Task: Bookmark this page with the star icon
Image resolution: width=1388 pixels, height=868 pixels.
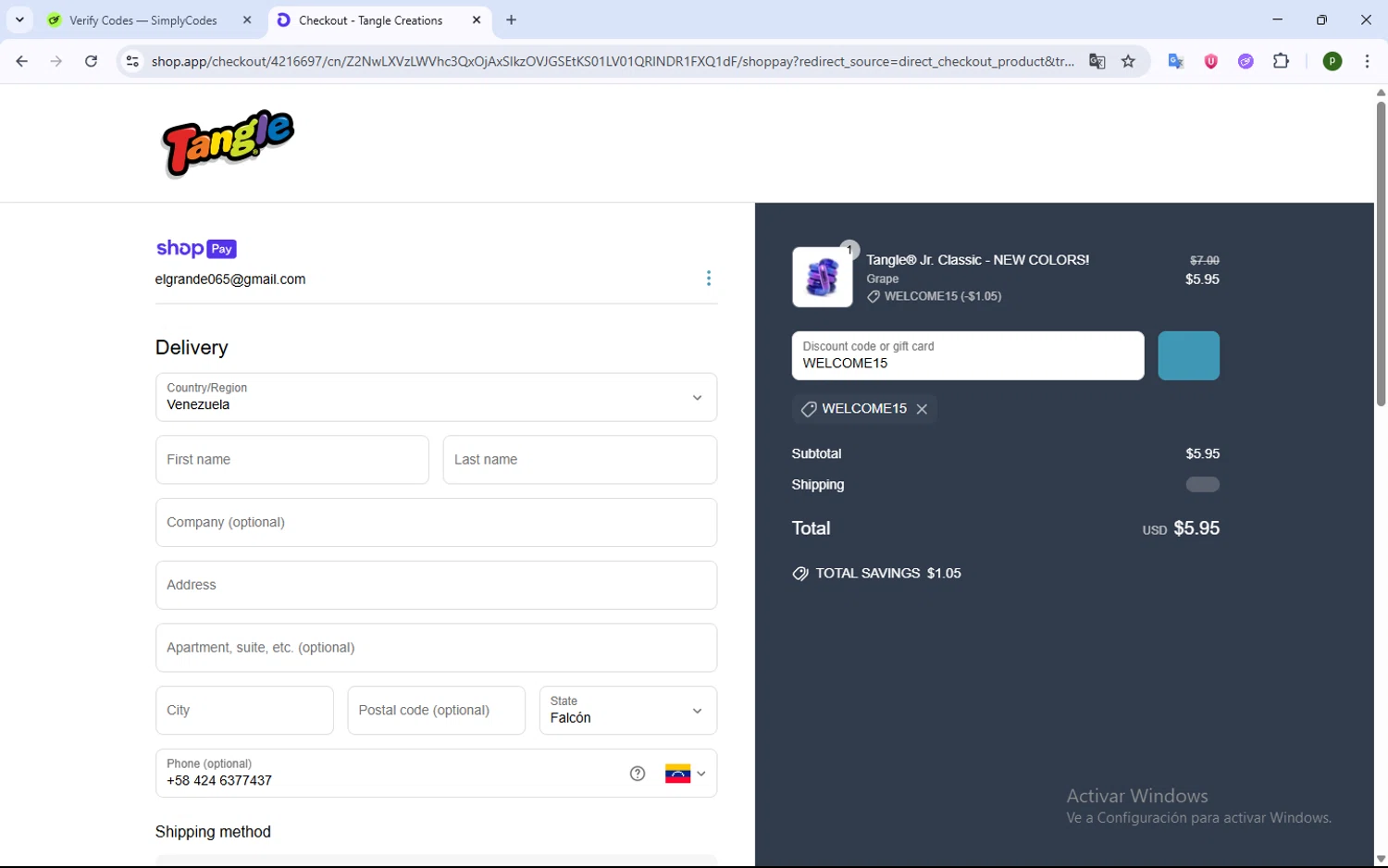Action: pyautogui.click(x=1128, y=61)
